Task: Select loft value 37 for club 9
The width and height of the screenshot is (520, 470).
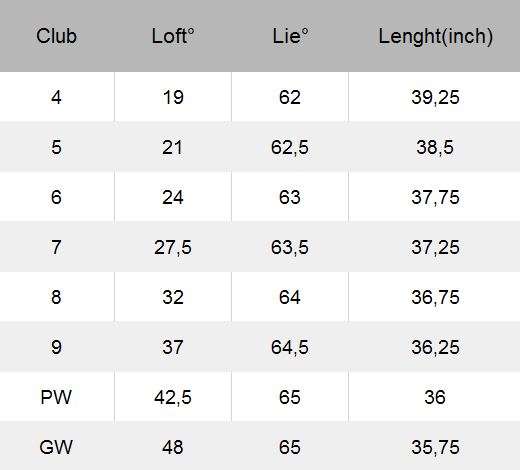Action: pyautogui.click(x=173, y=347)
